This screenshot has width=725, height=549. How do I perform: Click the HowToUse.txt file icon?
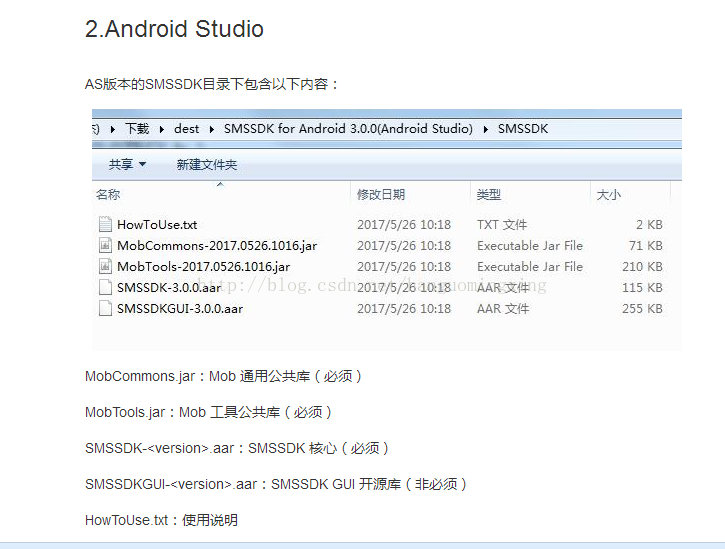pos(105,224)
